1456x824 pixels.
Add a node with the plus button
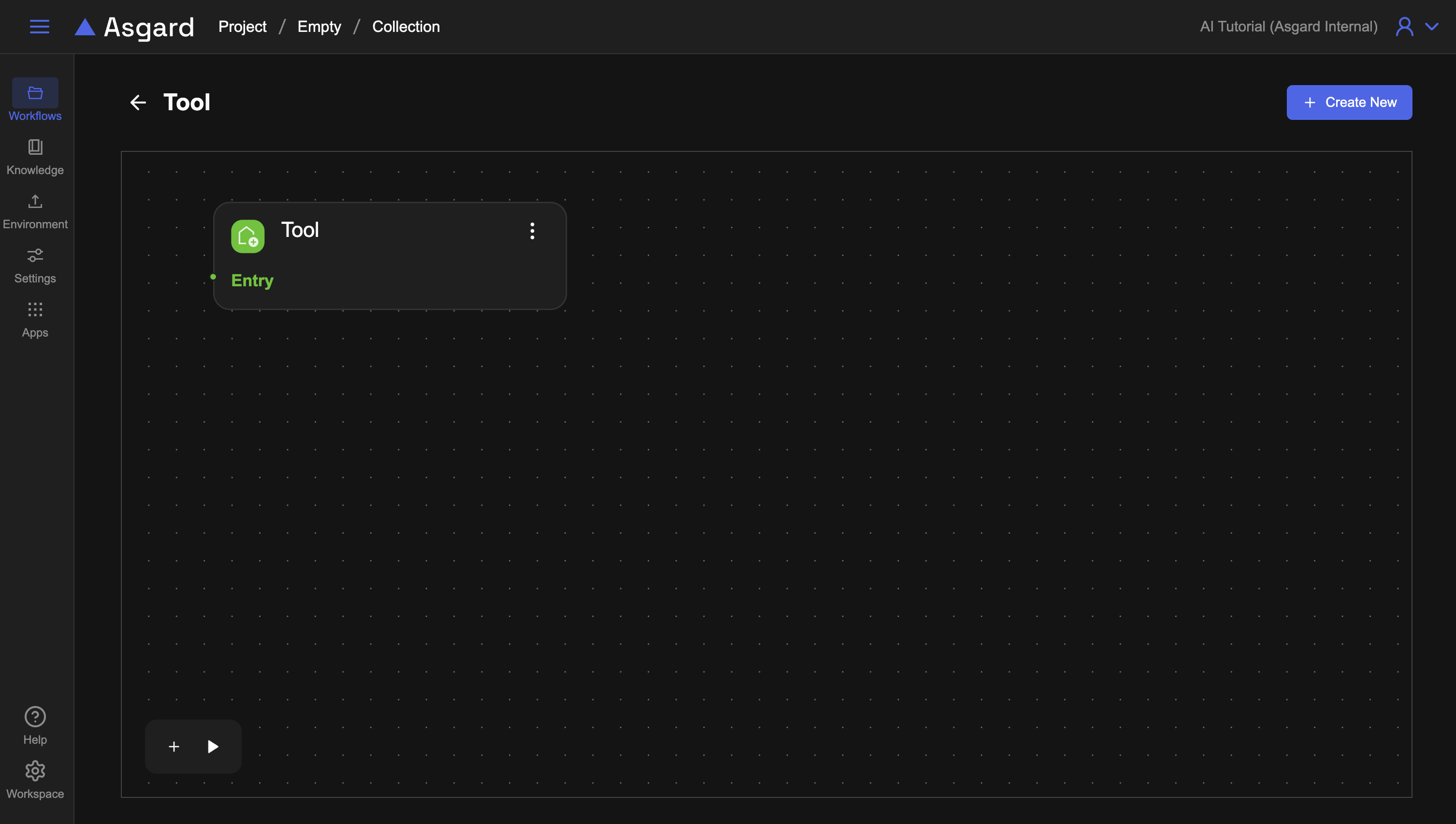pos(174,747)
